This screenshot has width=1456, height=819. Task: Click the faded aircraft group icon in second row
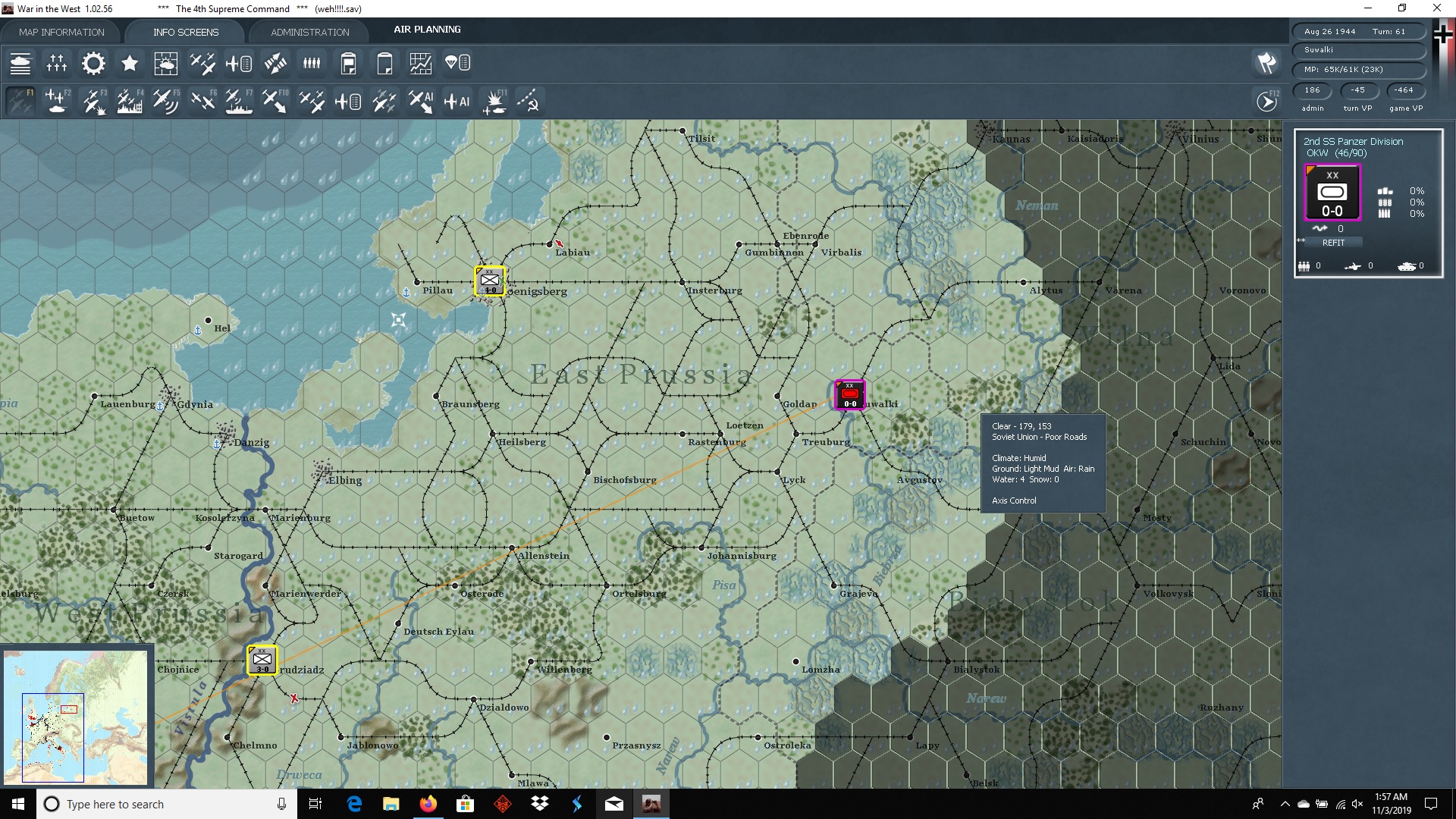point(384,102)
